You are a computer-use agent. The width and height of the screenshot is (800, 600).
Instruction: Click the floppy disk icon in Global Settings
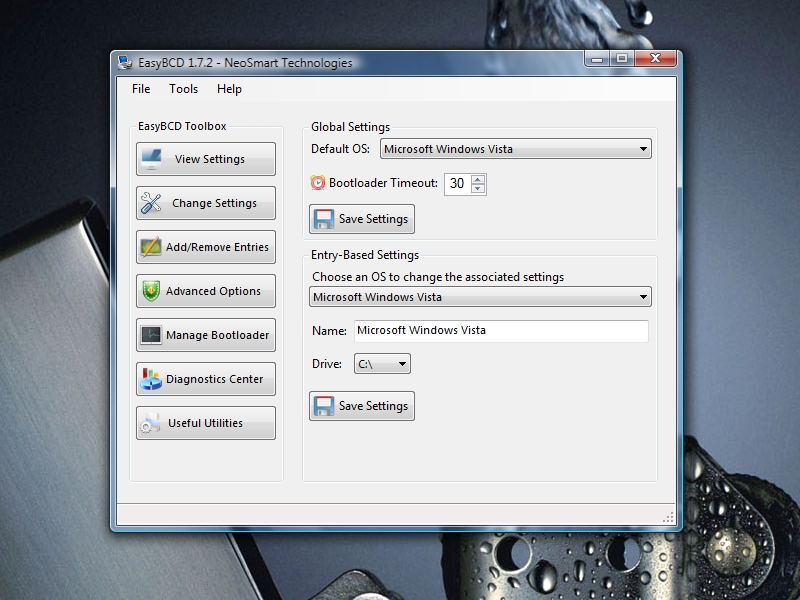point(323,219)
